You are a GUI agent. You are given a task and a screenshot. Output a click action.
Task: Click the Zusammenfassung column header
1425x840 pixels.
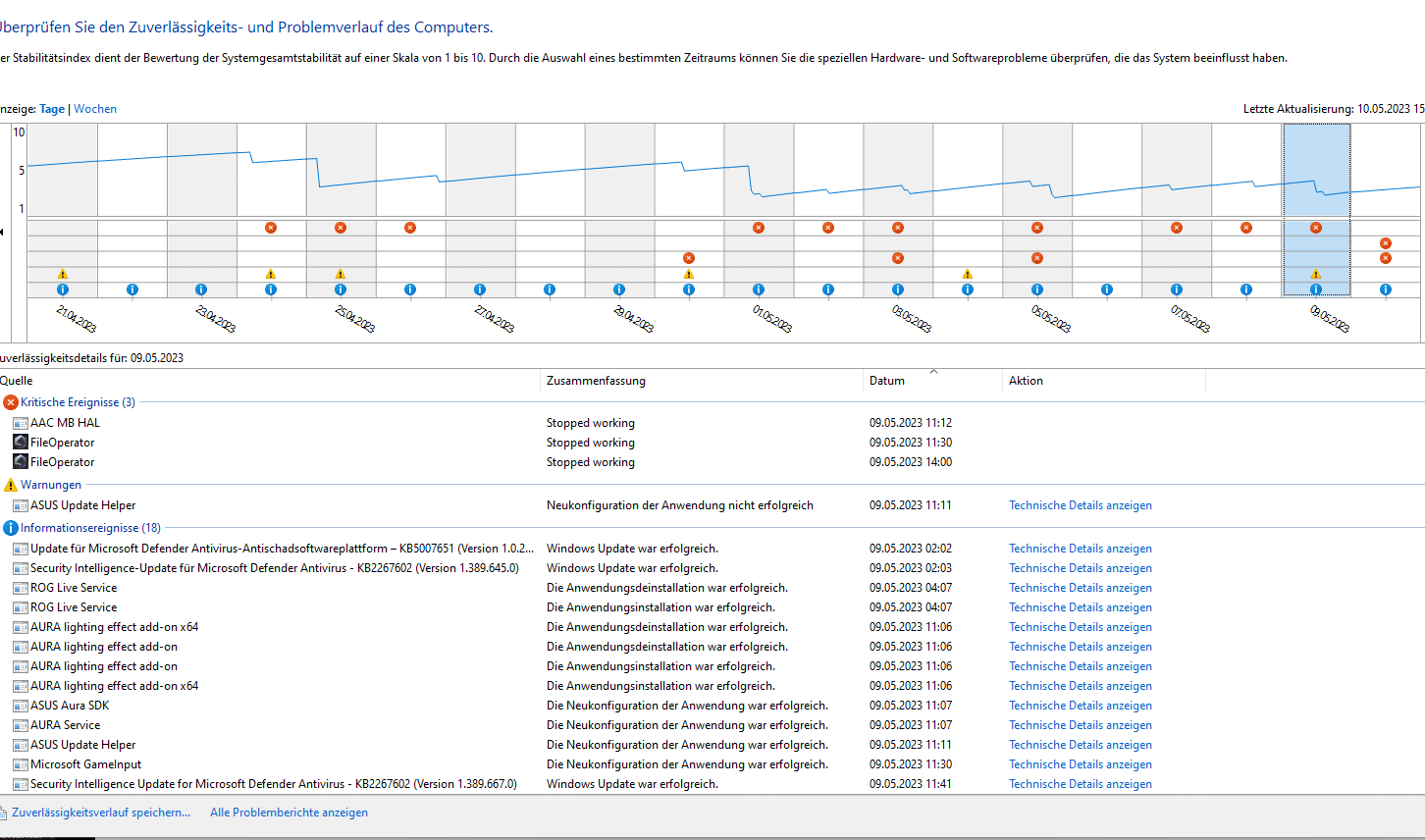(596, 381)
